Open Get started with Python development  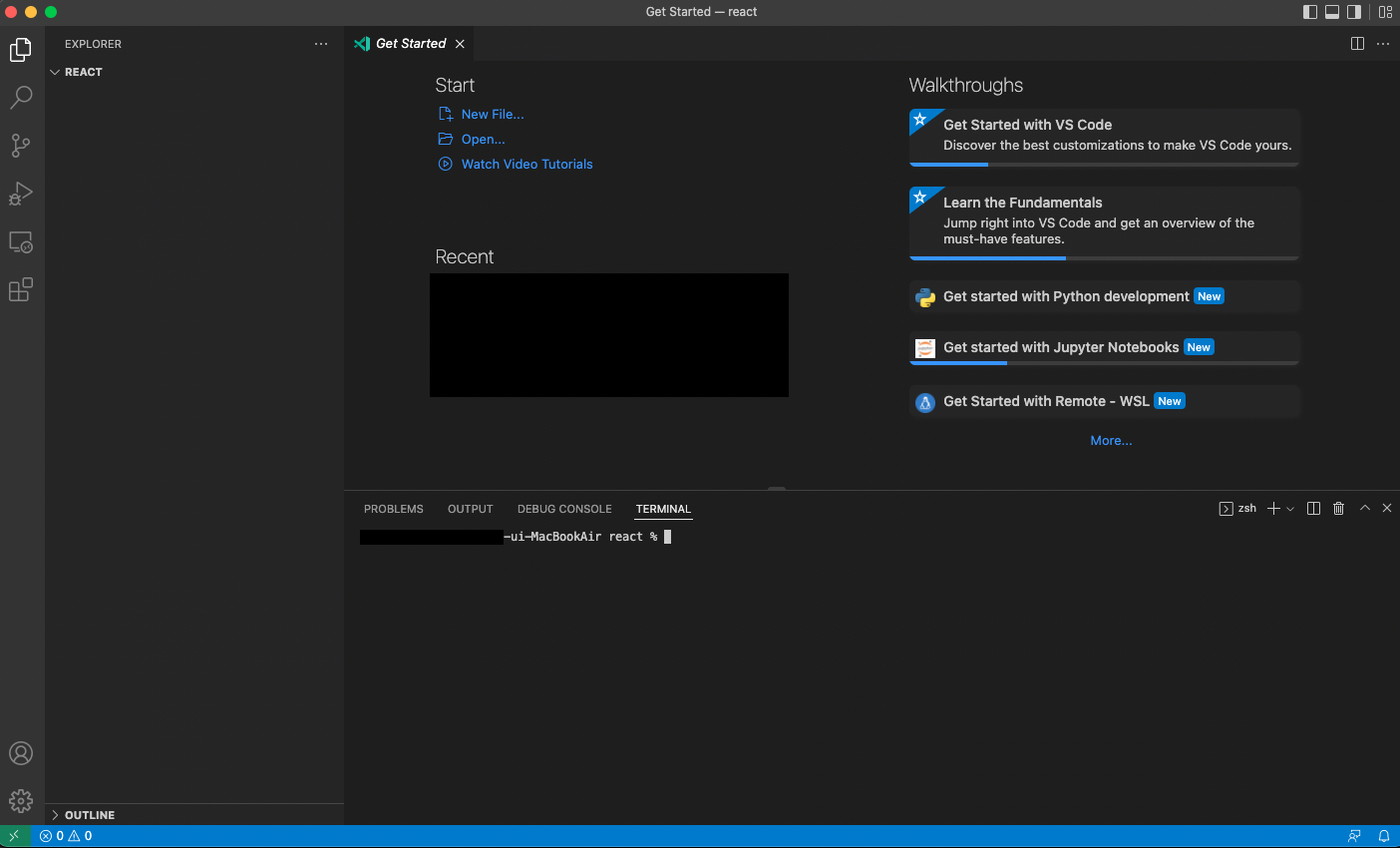click(x=1104, y=296)
